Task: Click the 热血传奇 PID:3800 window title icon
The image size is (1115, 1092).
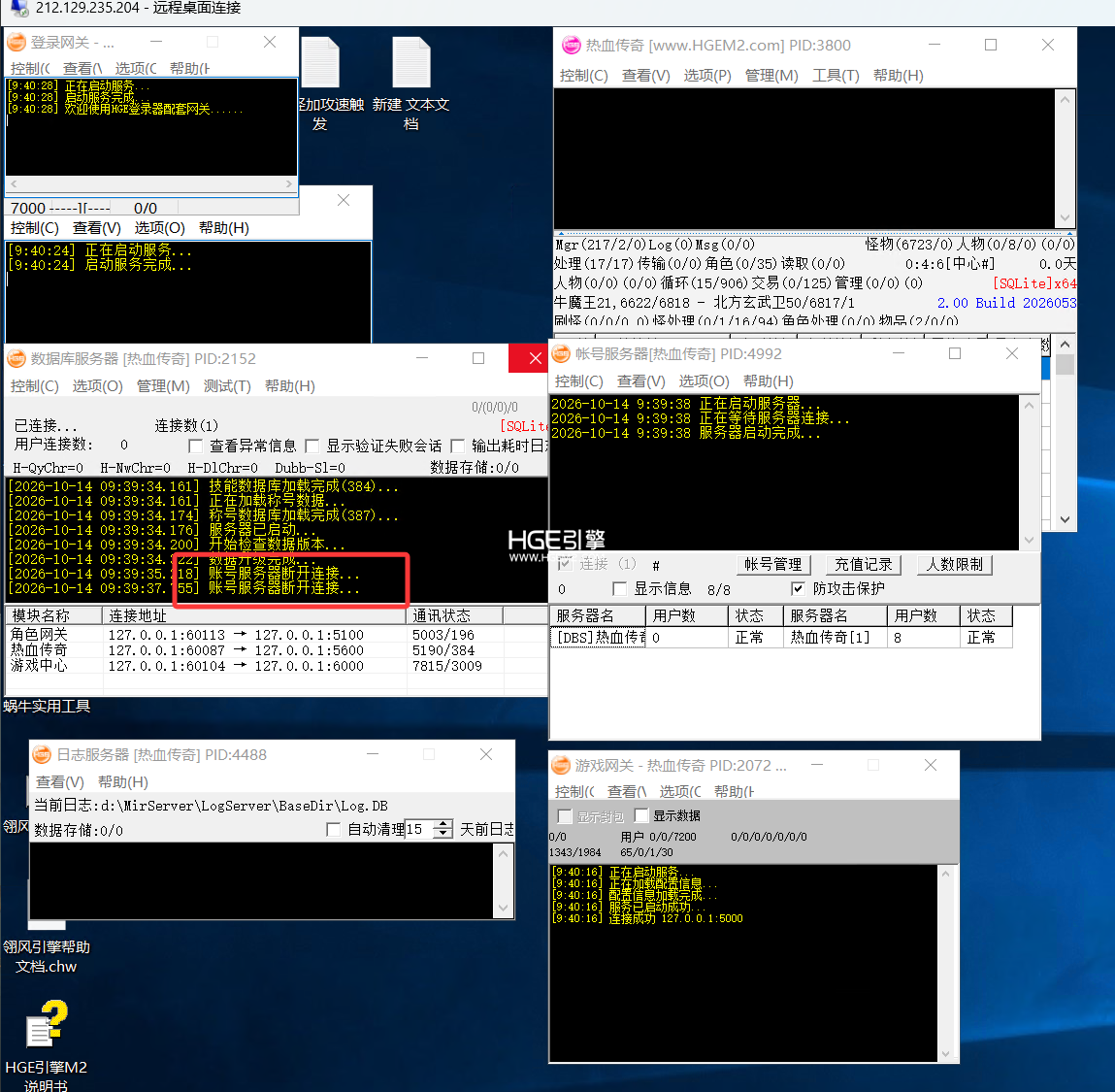Action: pos(571,45)
